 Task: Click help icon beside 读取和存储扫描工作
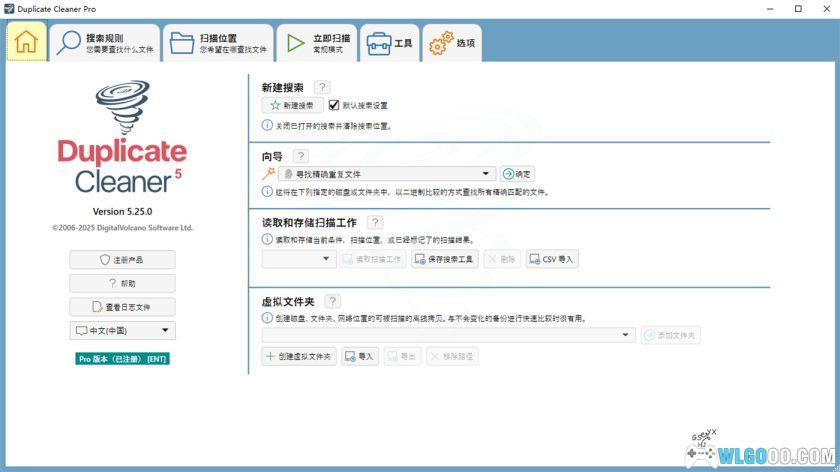(x=375, y=222)
